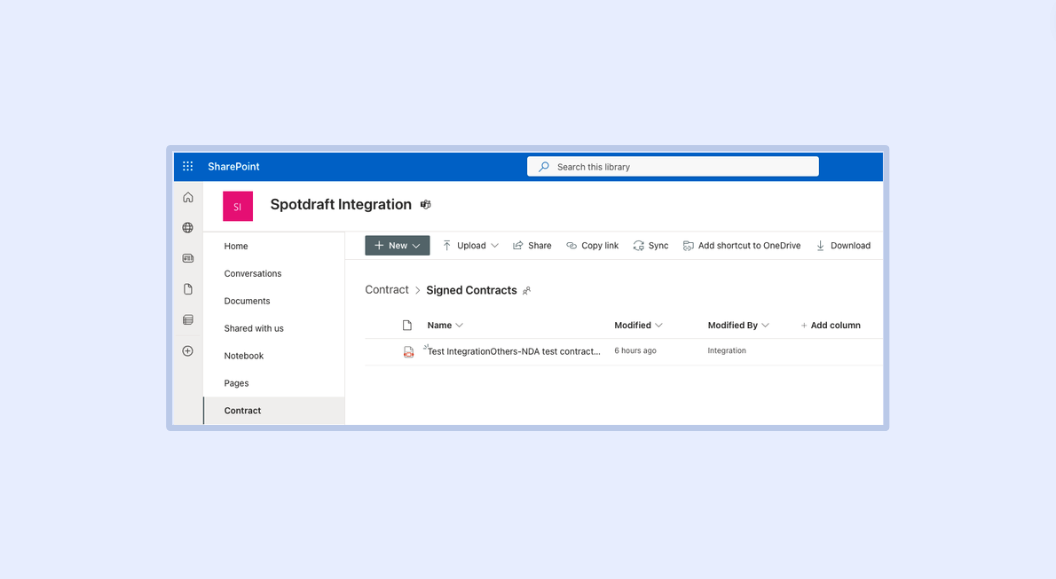Click the pink SI site logo
This screenshot has width=1056, height=579.
click(237, 206)
